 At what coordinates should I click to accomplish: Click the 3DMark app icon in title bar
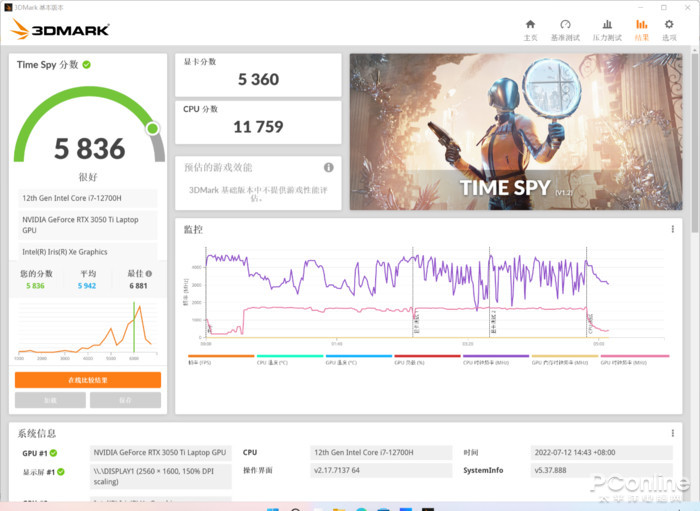coord(8,7)
